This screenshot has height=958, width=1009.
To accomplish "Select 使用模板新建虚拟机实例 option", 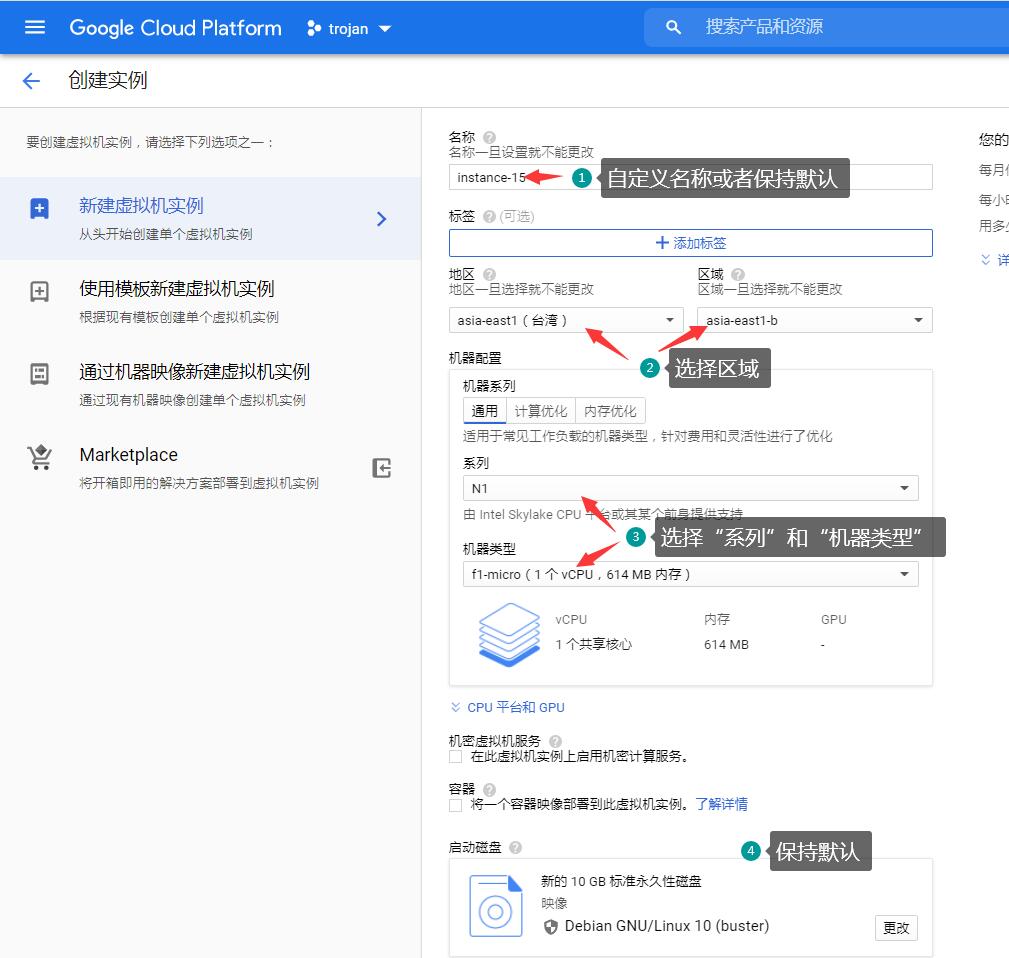I will 210,301.
